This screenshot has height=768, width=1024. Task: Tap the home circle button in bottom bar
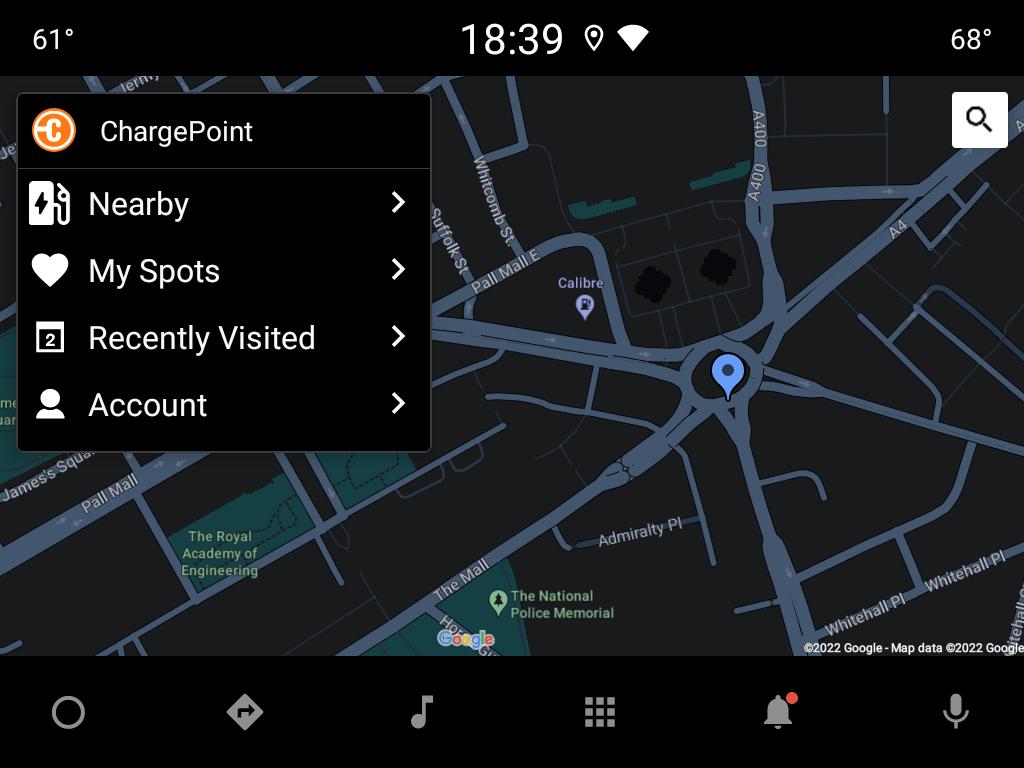click(69, 712)
